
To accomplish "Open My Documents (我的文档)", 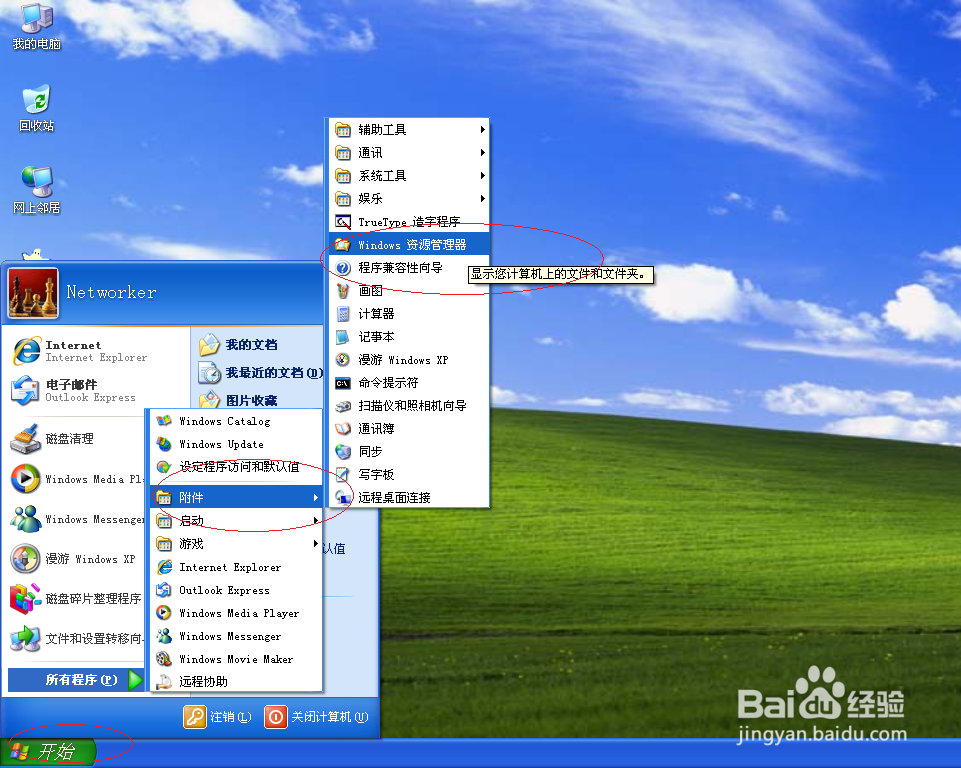I will [238, 345].
